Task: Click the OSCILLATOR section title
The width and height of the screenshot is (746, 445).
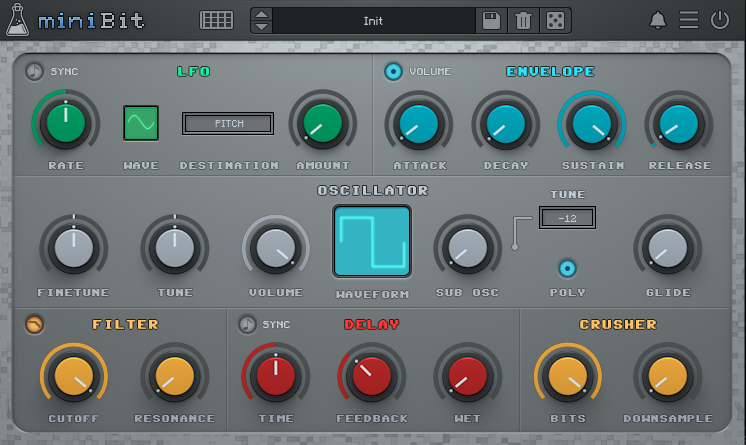Action: (373, 190)
